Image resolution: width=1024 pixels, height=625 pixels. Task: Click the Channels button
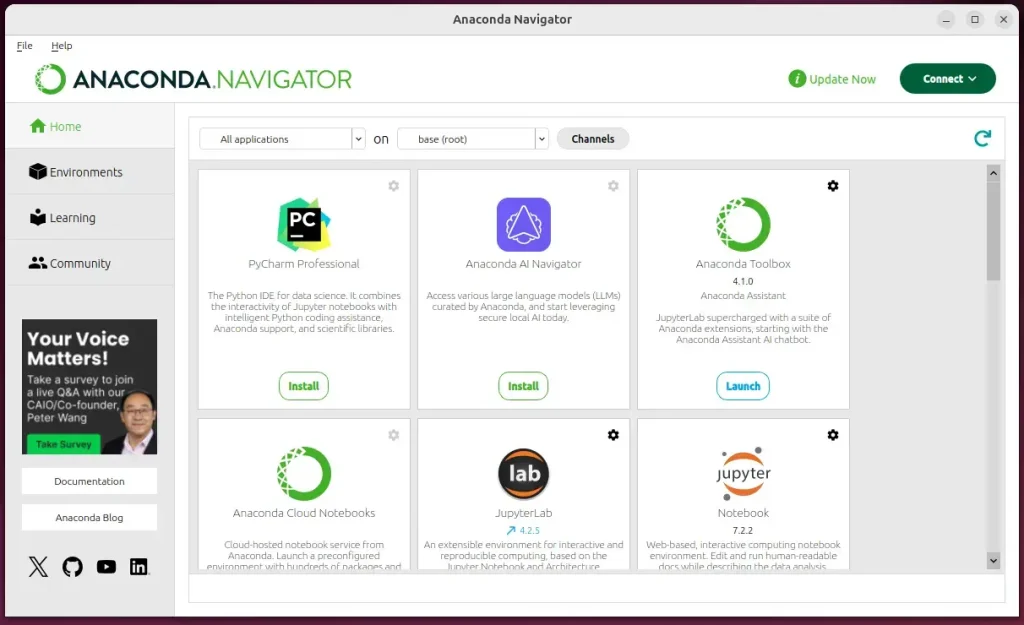point(593,139)
